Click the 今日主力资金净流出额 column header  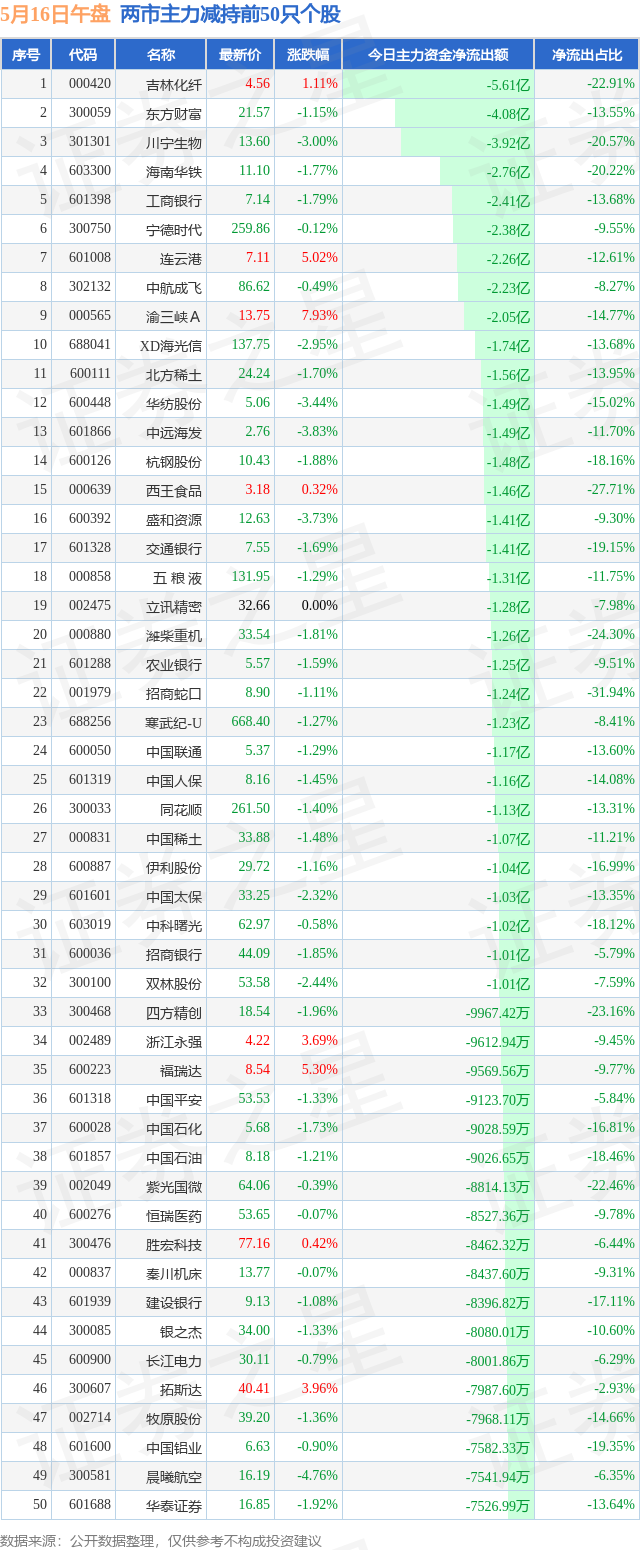438,55
